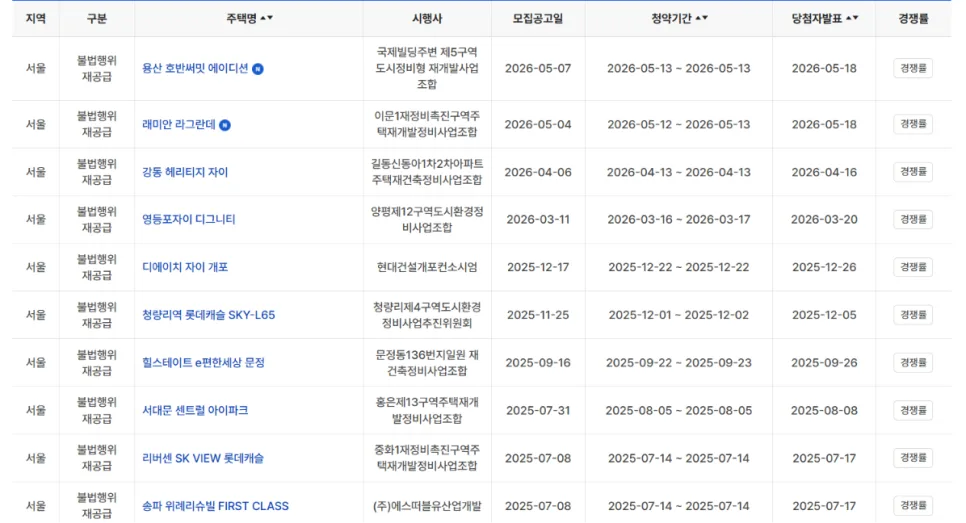Screen dimensions: 966x523
Task: Click the 지역 column header
Action: pos(36,18)
